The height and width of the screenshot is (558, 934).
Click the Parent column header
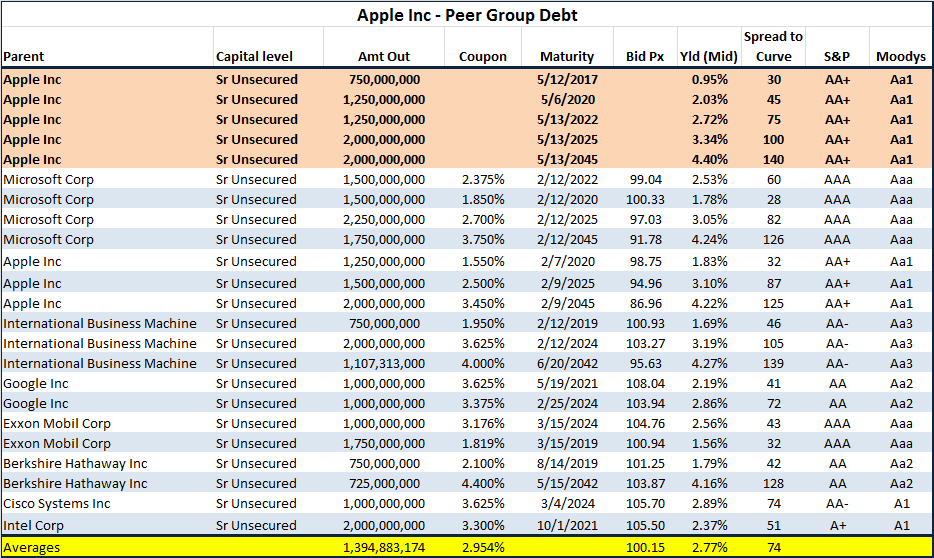[24, 57]
